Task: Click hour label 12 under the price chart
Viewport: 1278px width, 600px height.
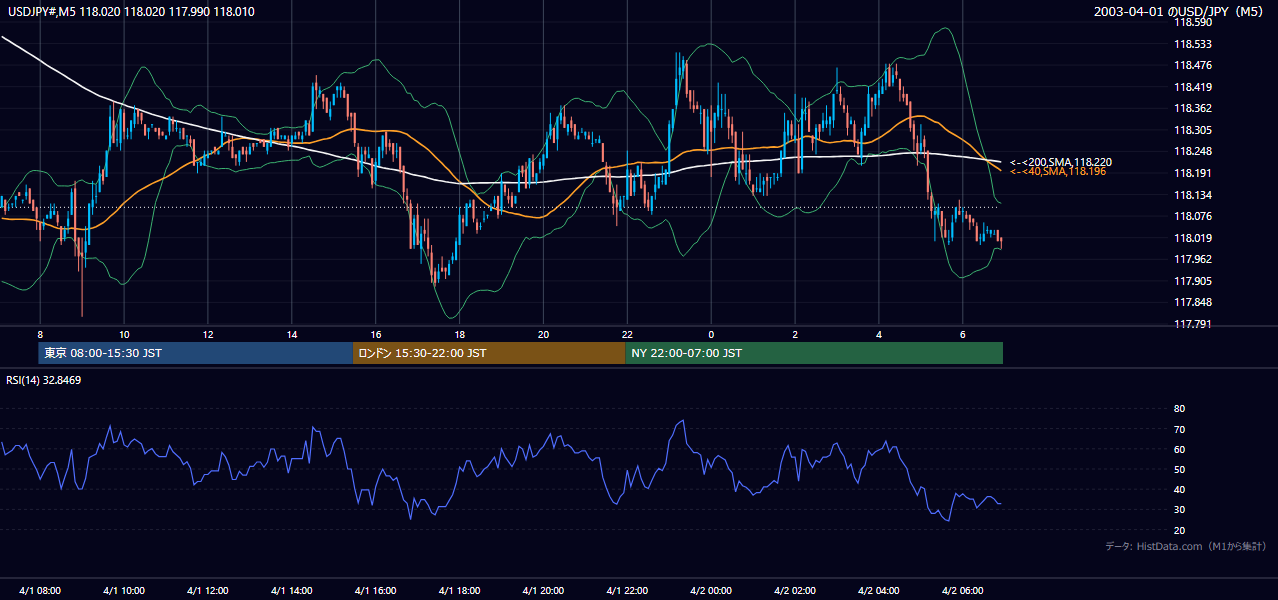Action: [x=208, y=334]
